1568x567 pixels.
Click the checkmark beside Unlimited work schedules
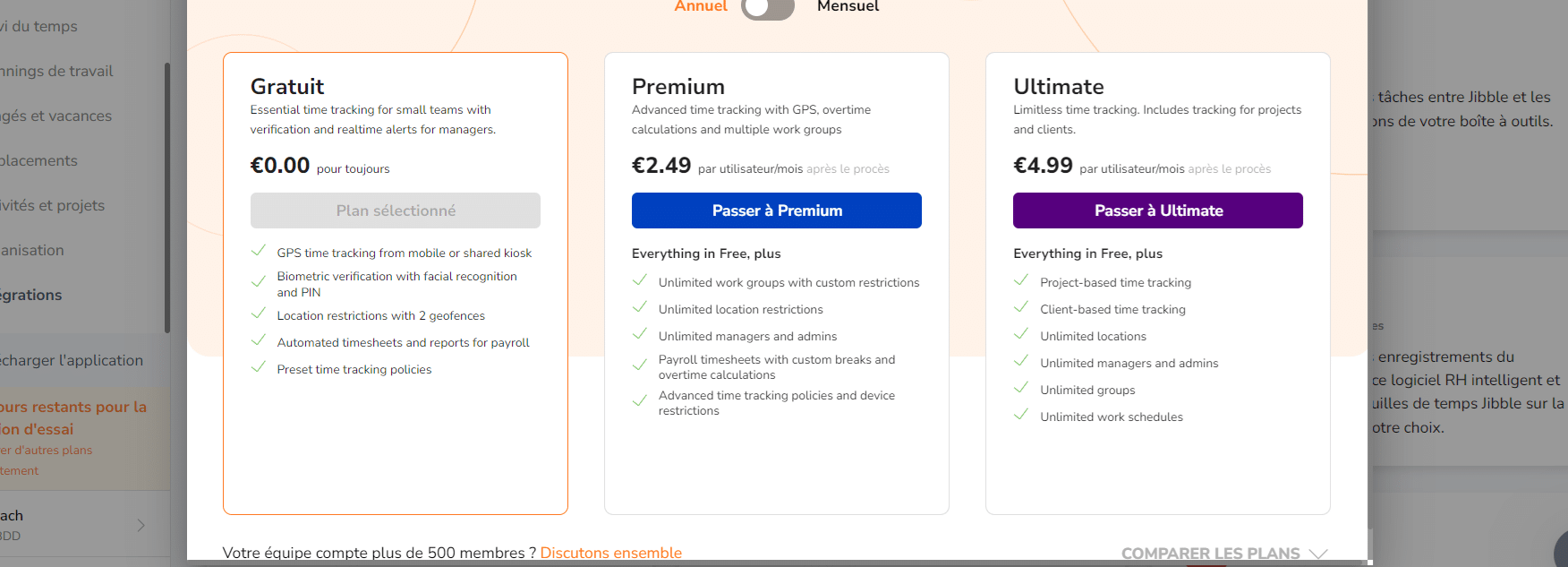click(1021, 415)
